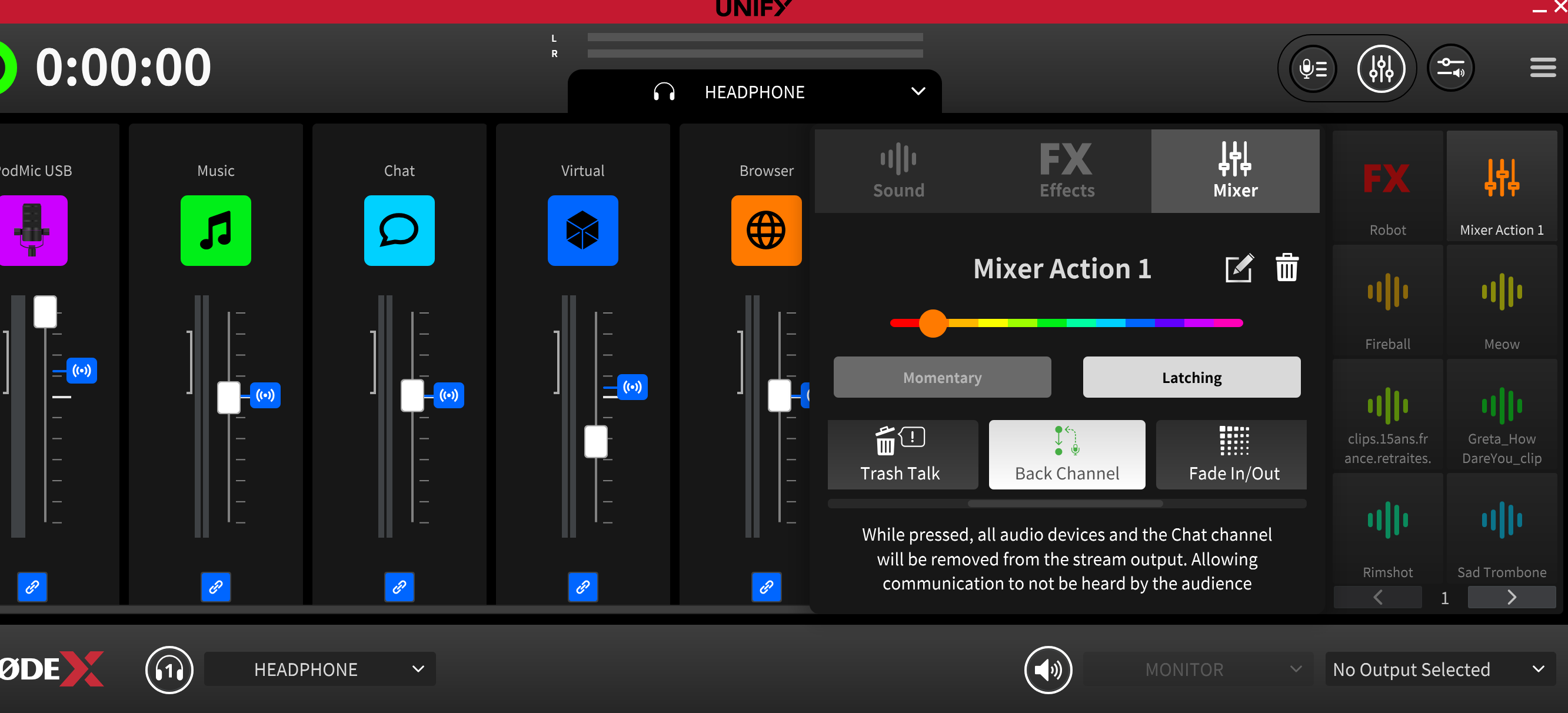Image resolution: width=1568 pixels, height=713 pixels.
Task: Click the Chat channel speech bubble icon
Action: pos(400,231)
